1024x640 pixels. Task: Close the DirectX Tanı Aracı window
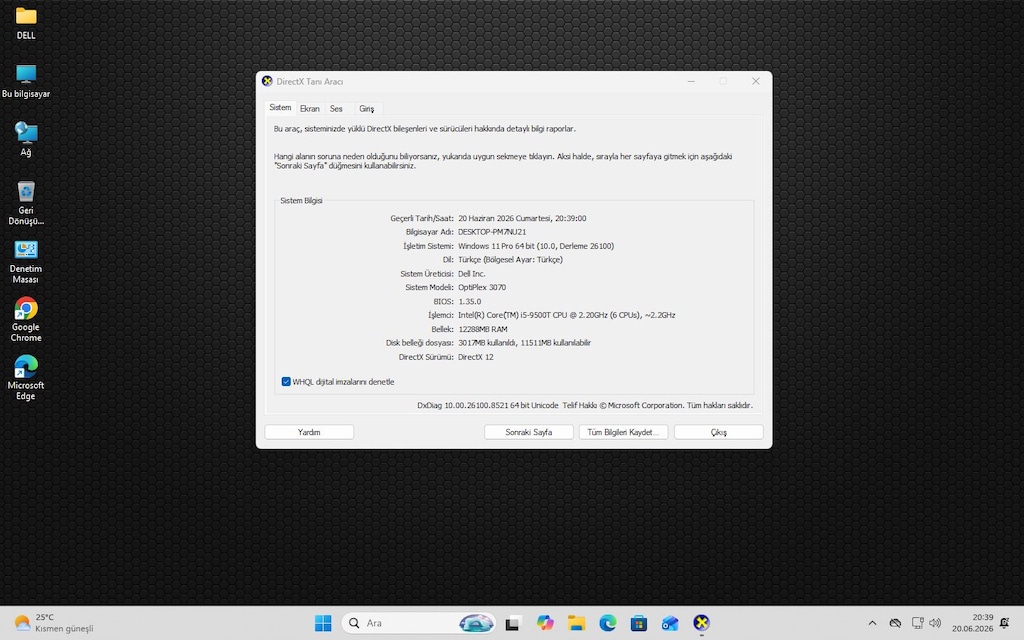tap(756, 81)
